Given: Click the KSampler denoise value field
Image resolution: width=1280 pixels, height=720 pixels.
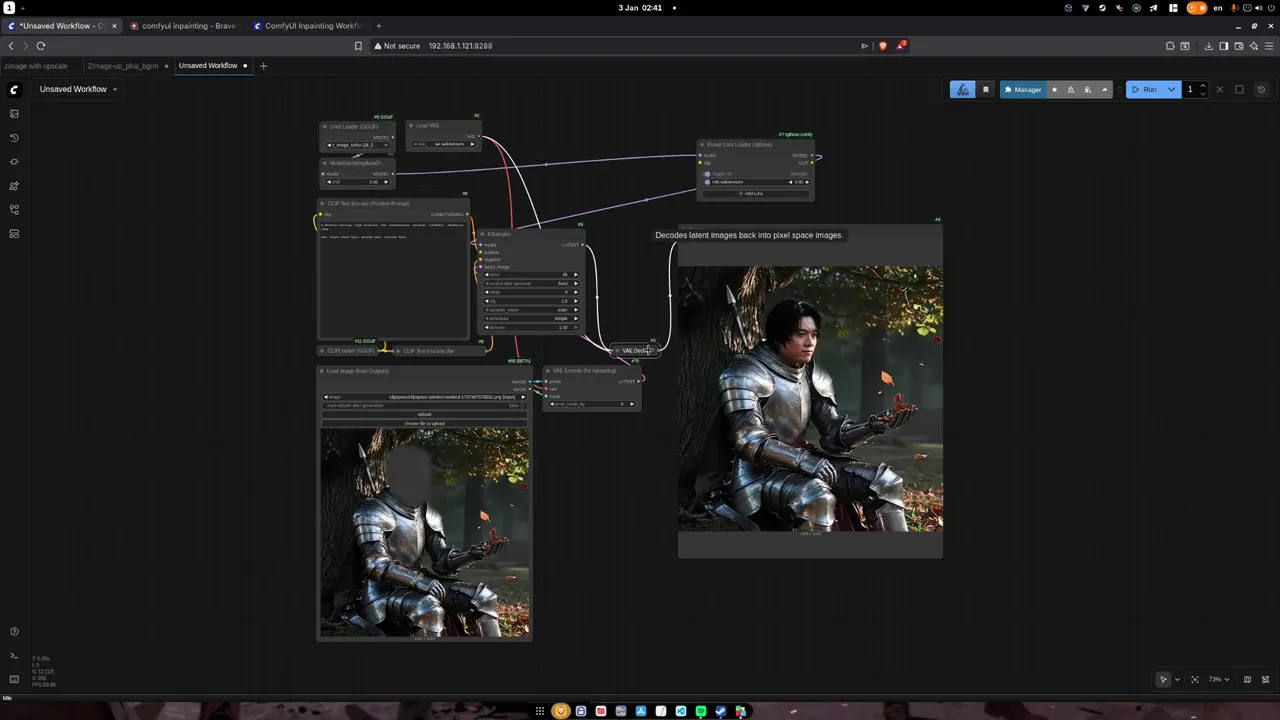Looking at the screenshot, I should [x=530, y=328].
